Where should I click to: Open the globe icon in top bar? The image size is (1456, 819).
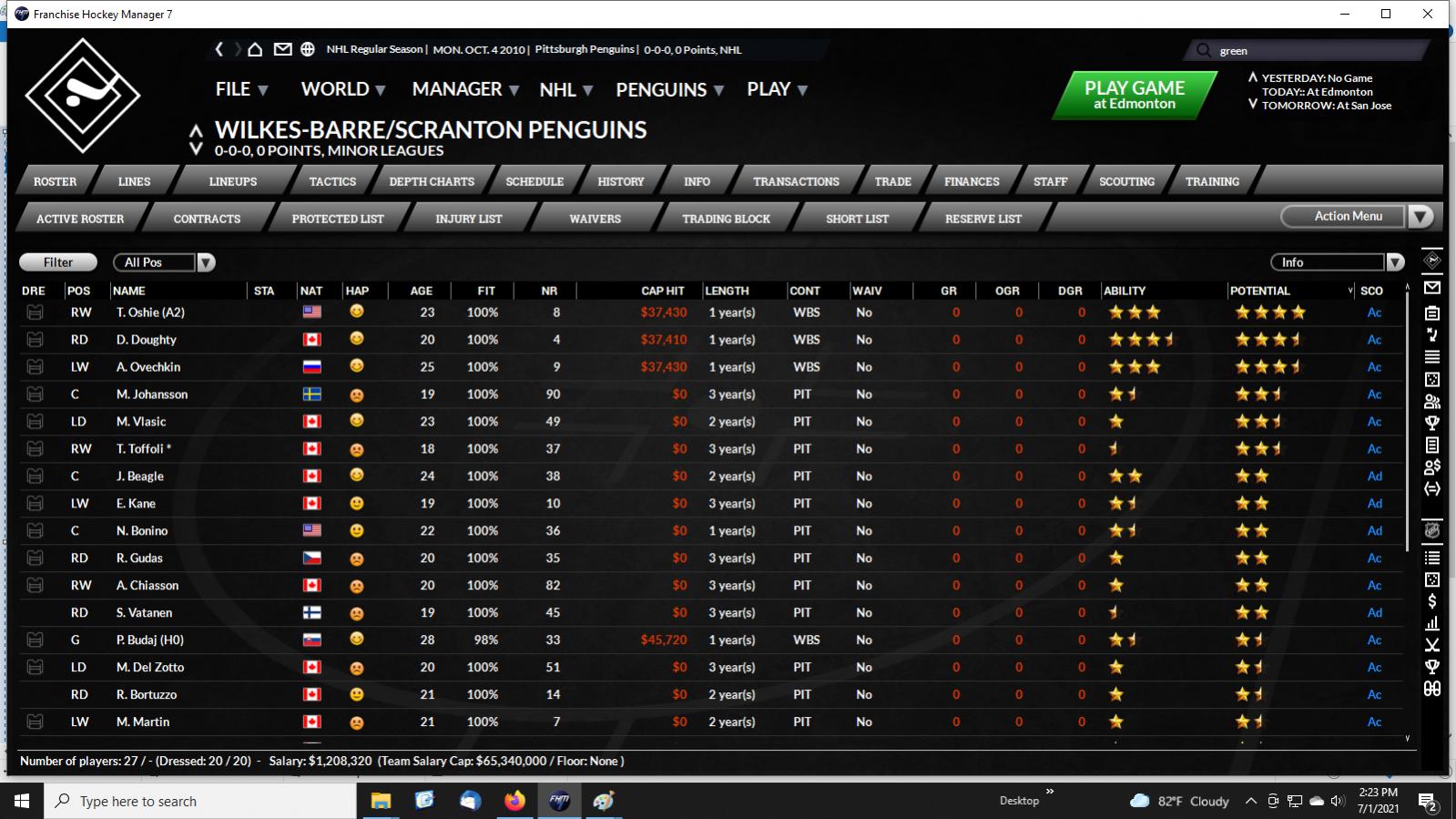pos(308,49)
